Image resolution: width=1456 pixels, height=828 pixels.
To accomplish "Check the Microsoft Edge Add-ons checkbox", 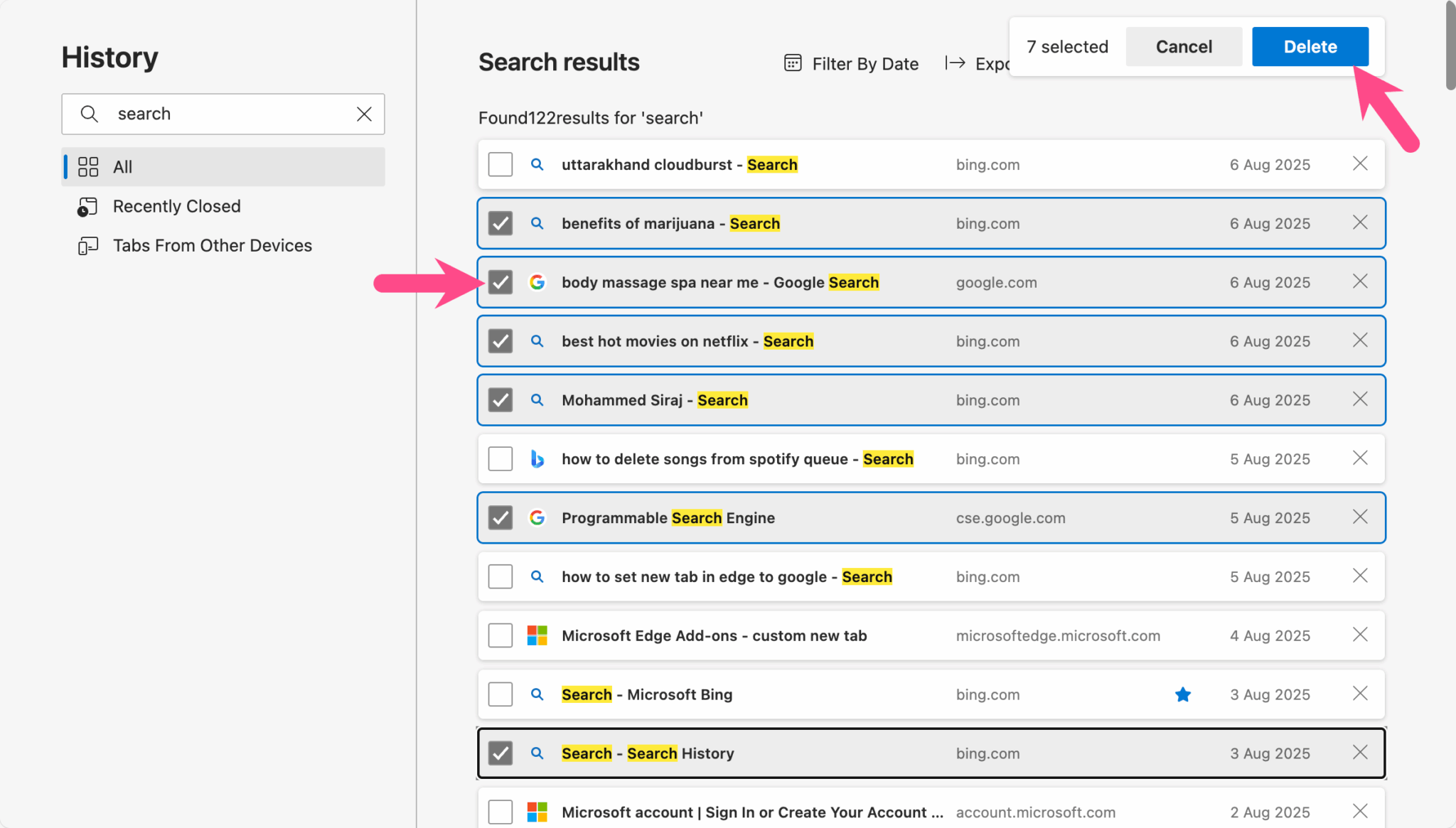I will (x=500, y=635).
